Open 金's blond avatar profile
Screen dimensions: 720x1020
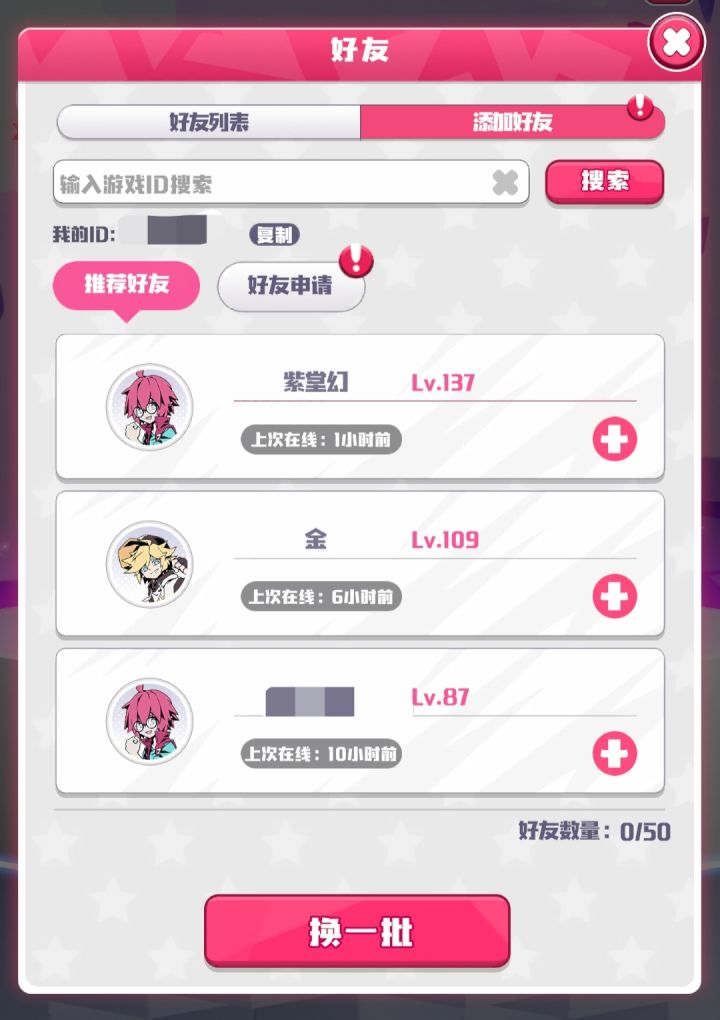(x=150, y=564)
